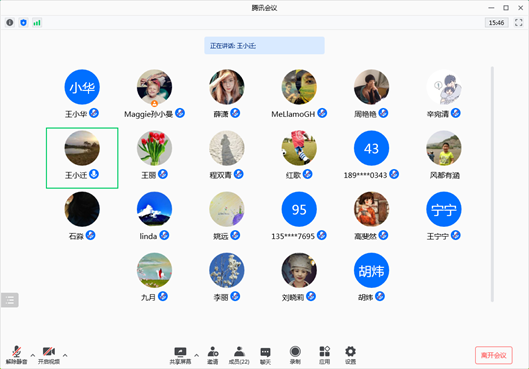
Task: Check the green network signal icon
Action: tap(37, 23)
